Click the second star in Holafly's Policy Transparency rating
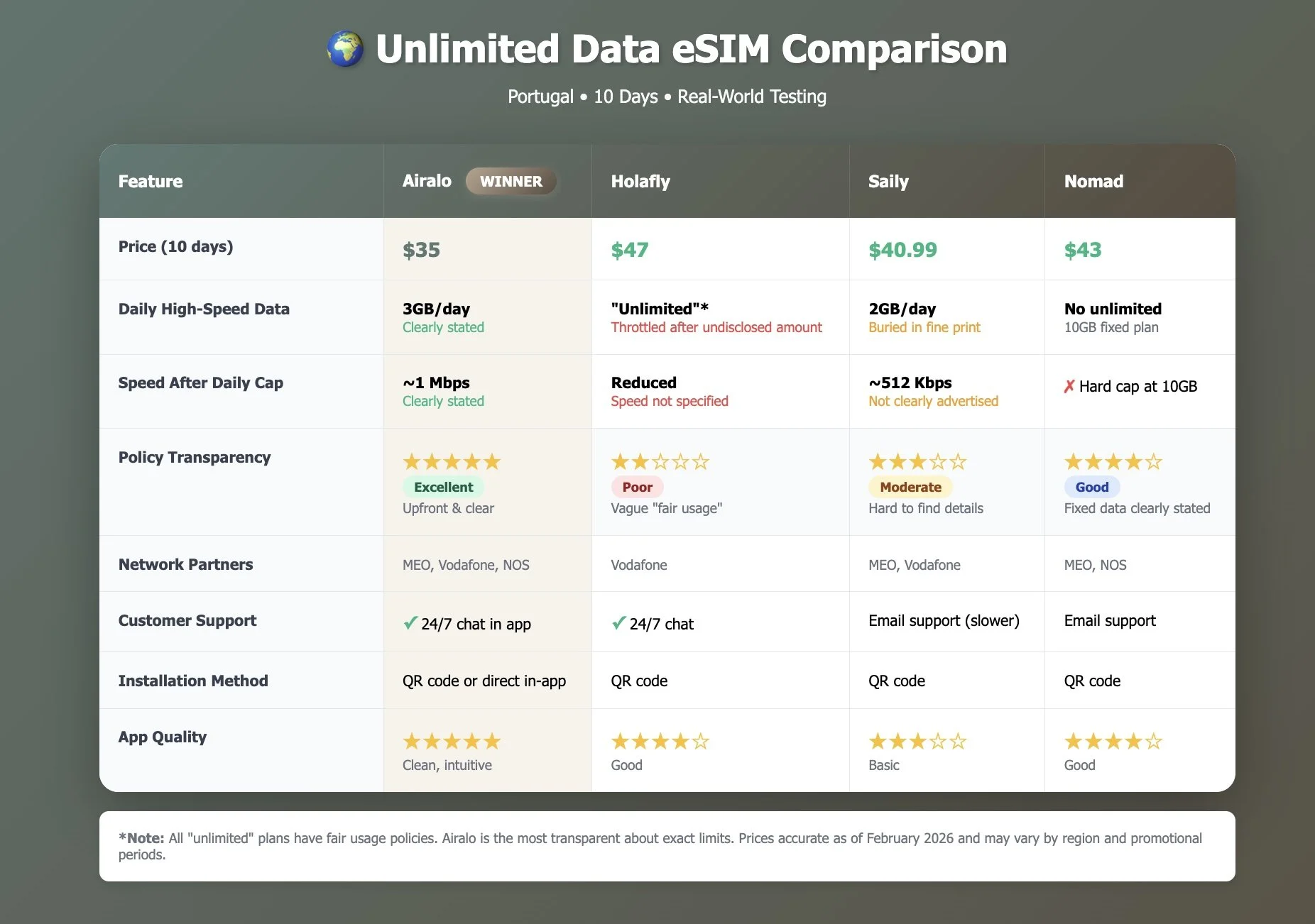The image size is (1315, 924). 639,461
